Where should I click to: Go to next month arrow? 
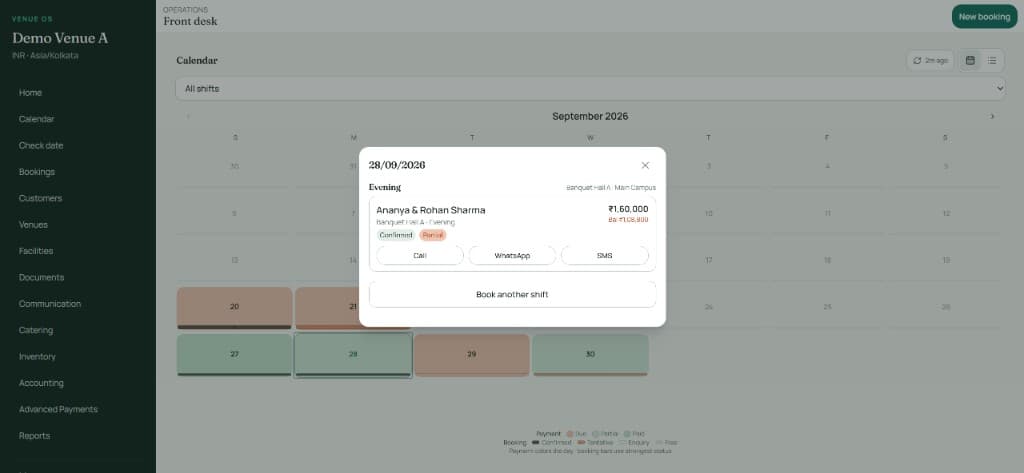coord(992,116)
